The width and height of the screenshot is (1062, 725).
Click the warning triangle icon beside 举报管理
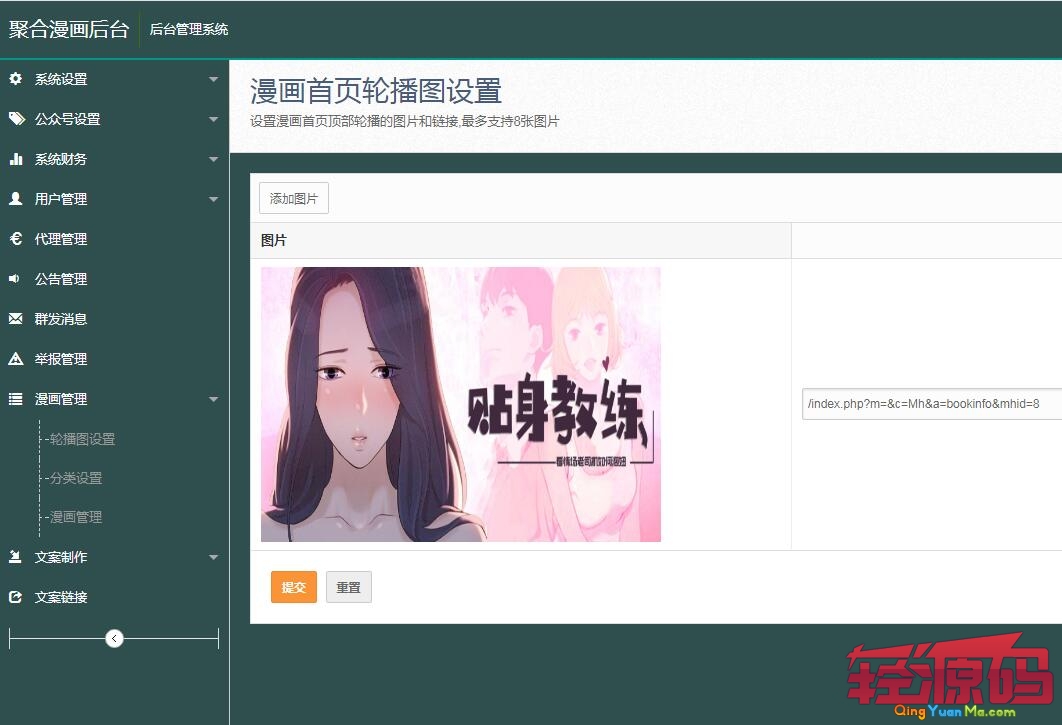coord(16,359)
